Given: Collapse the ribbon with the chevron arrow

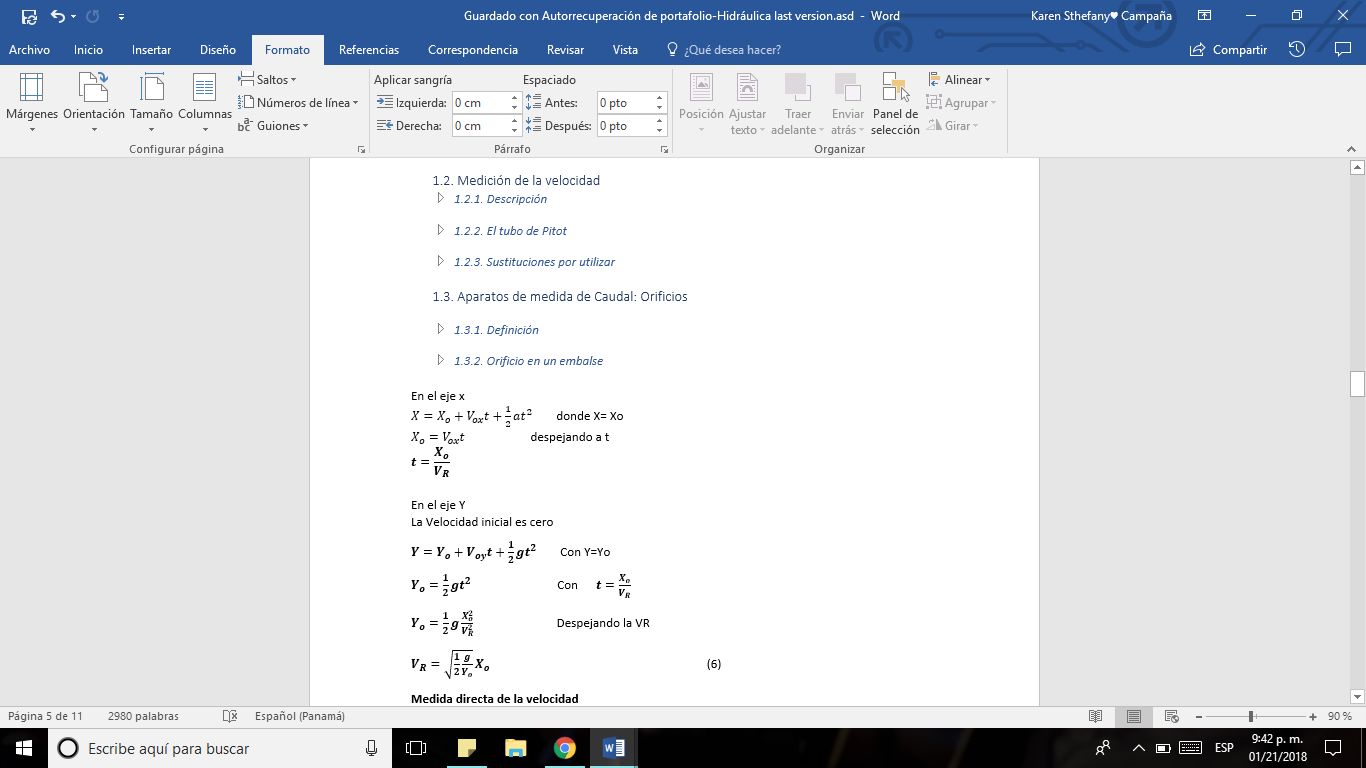Looking at the screenshot, I should point(1352,148).
